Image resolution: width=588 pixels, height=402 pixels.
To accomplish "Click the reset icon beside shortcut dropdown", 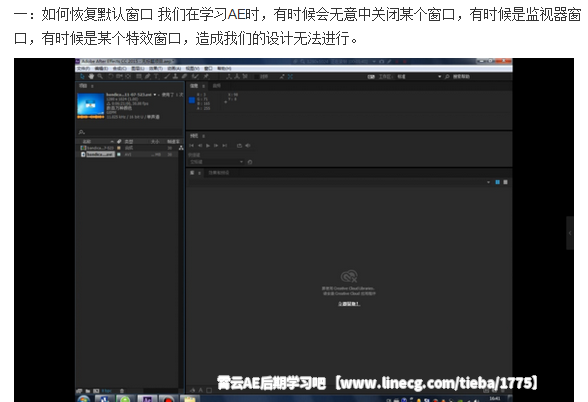I will coord(250,162).
